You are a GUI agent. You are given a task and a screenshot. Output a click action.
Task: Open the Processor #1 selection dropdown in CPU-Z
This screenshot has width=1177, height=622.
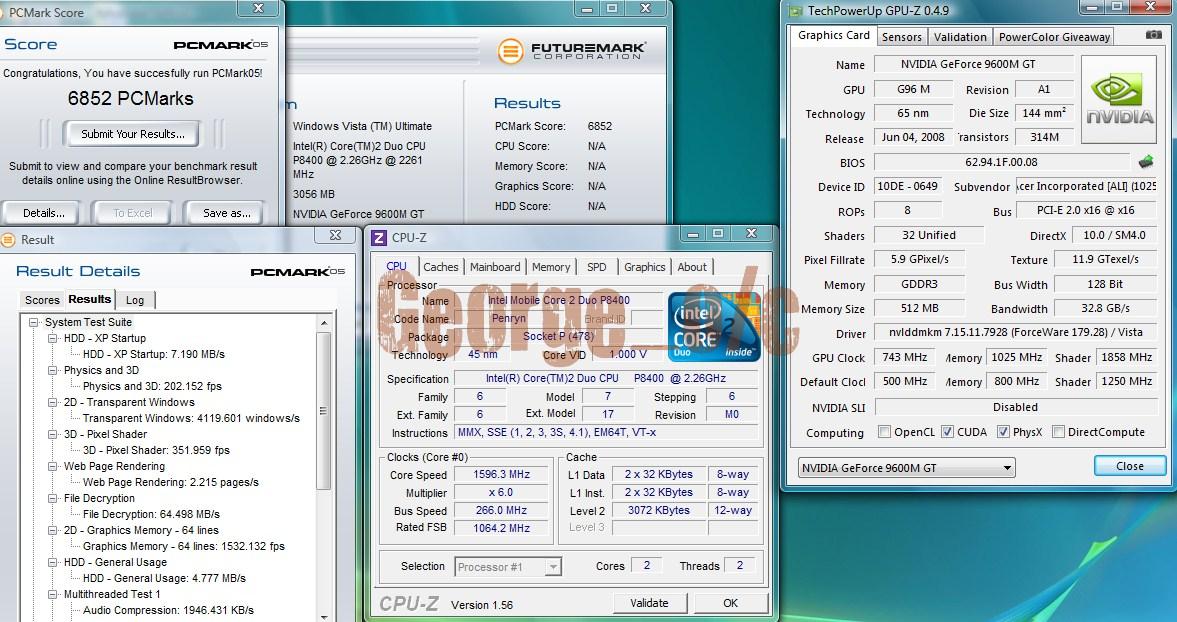[508, 566]
